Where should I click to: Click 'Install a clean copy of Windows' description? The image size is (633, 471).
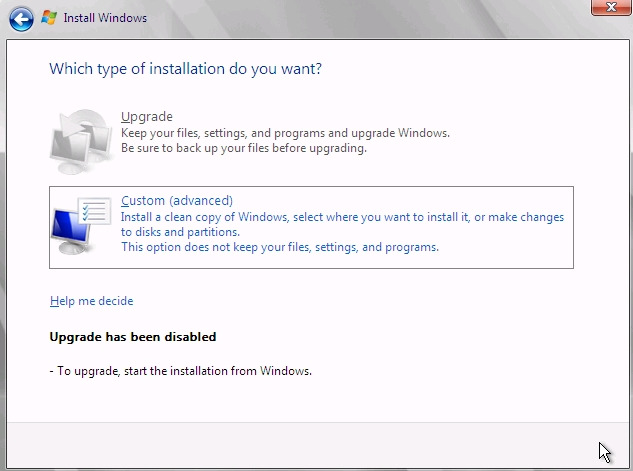tap(342, 217)
